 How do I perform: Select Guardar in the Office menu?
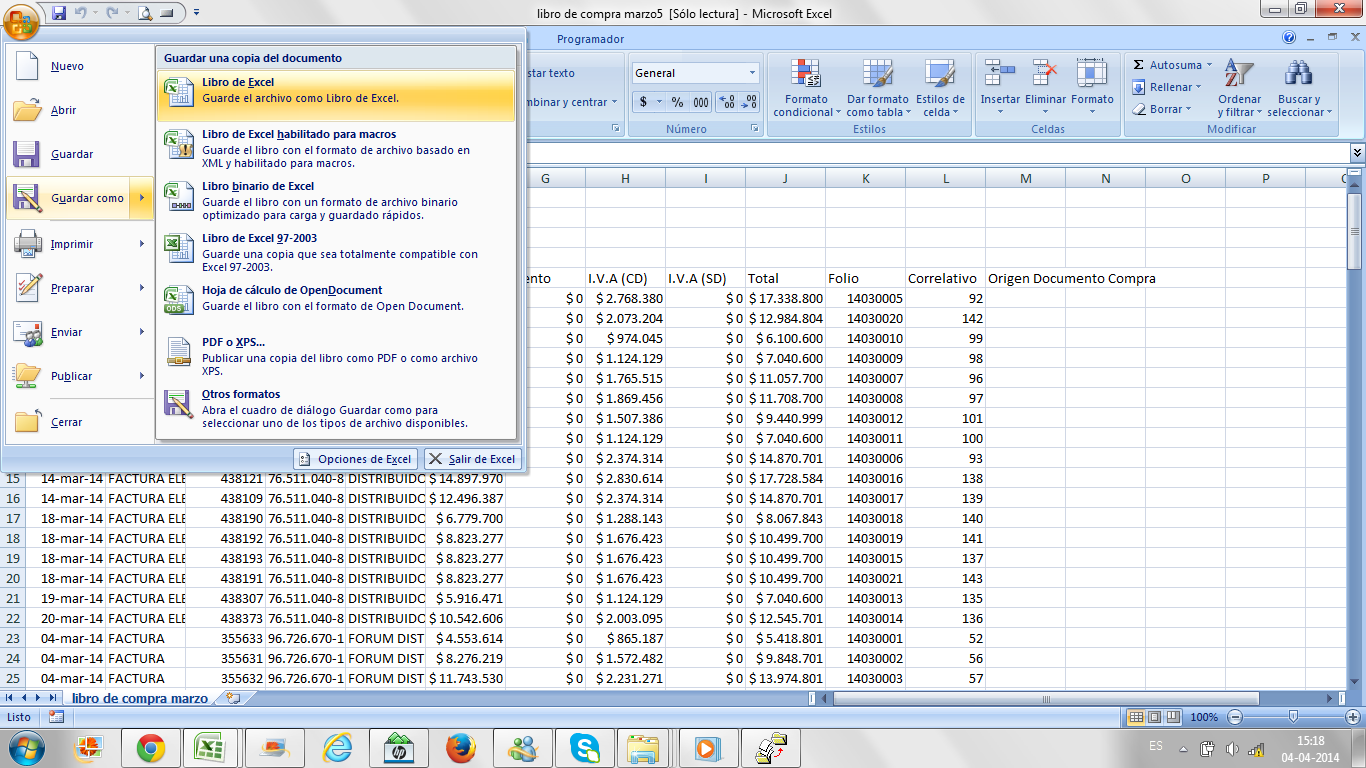click(80, 154)
